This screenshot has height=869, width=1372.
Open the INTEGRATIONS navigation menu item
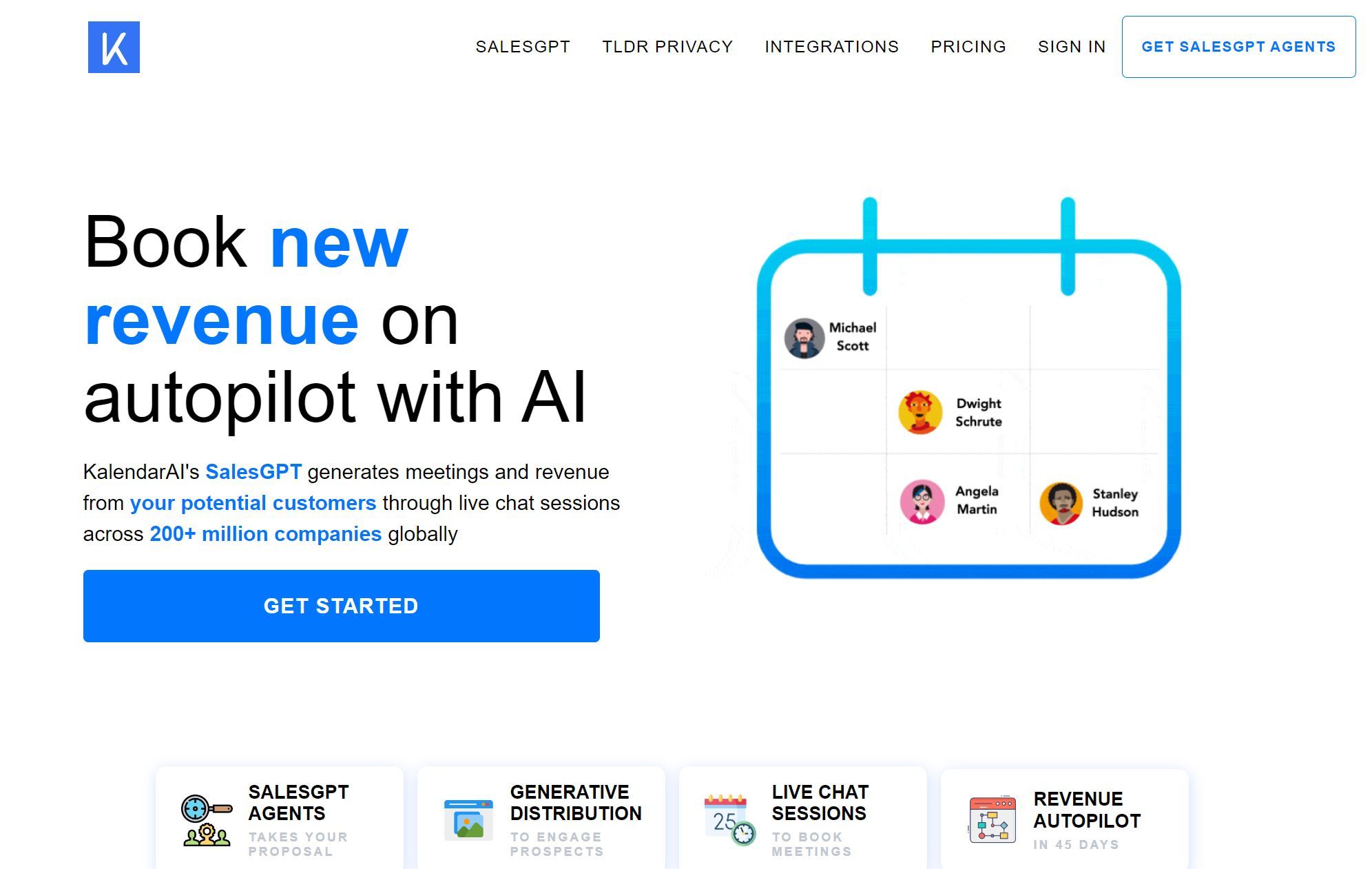click(x=832, y=46)
